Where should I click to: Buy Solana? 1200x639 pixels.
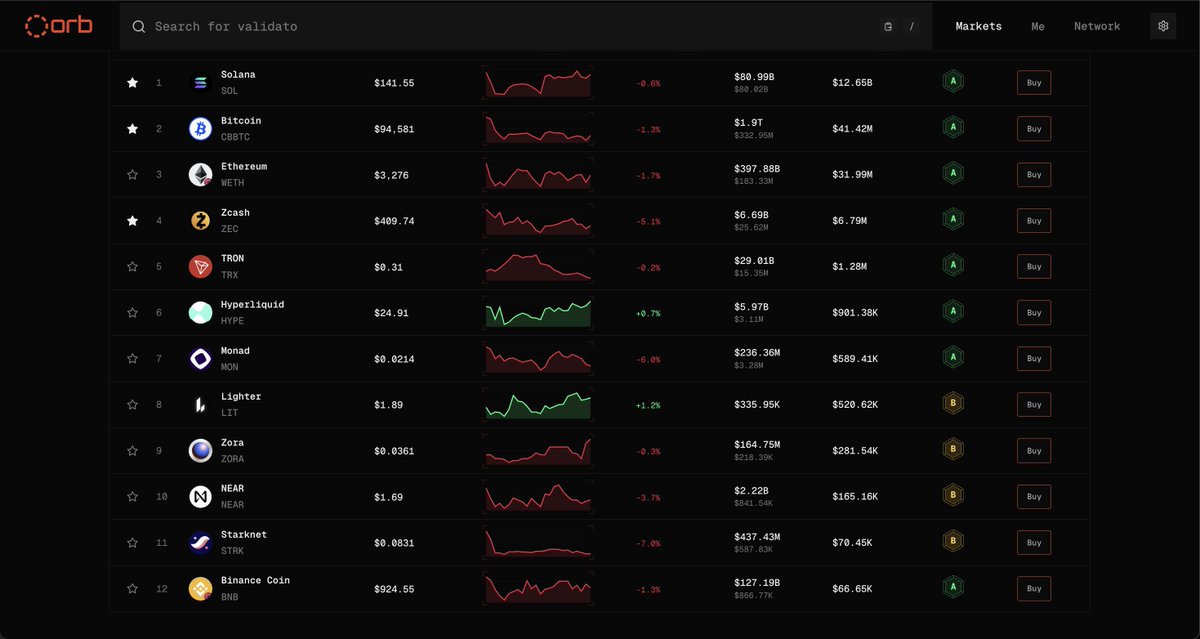(x=1034, y=83)
